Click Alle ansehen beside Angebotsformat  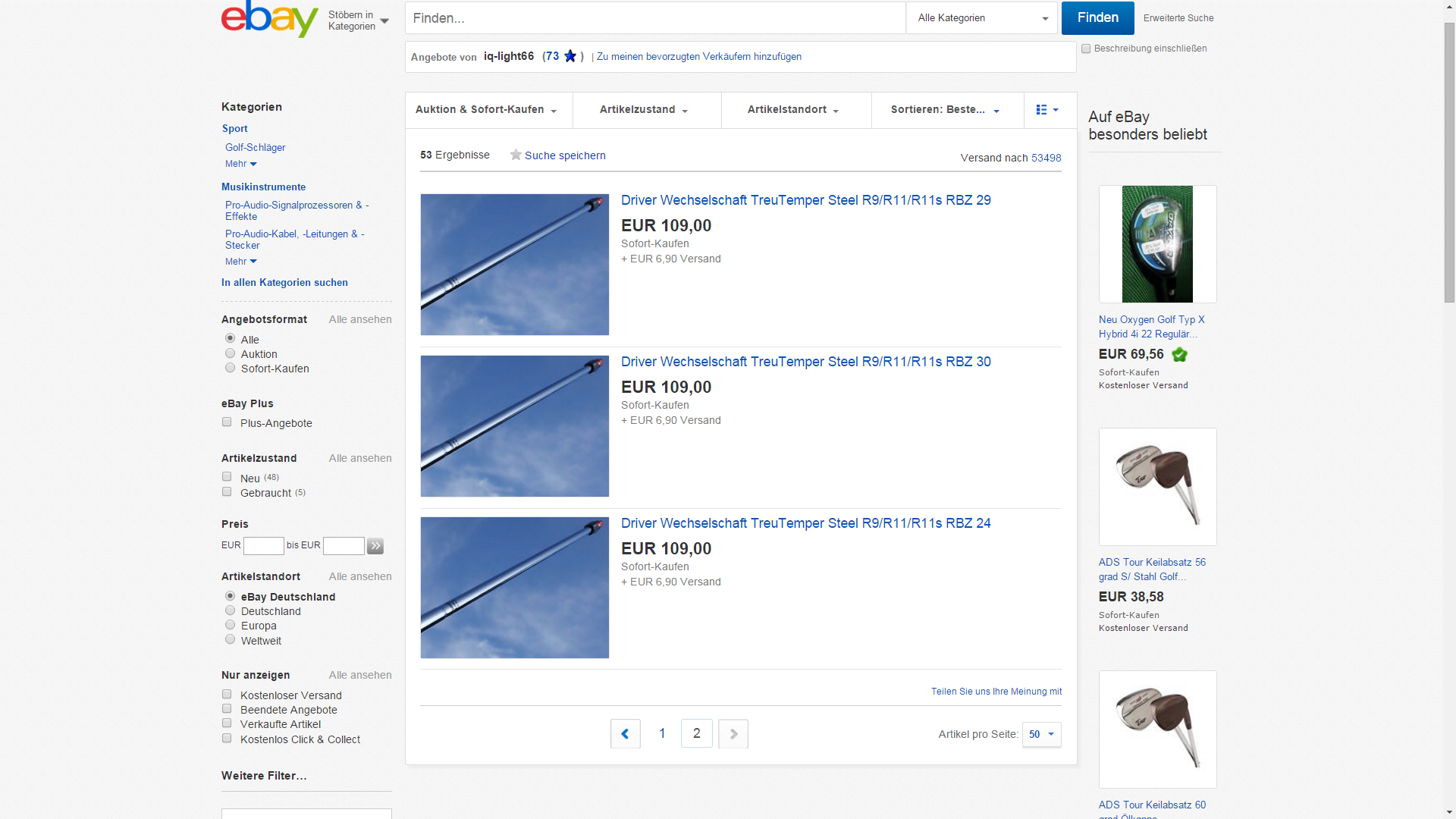point(360,320)
